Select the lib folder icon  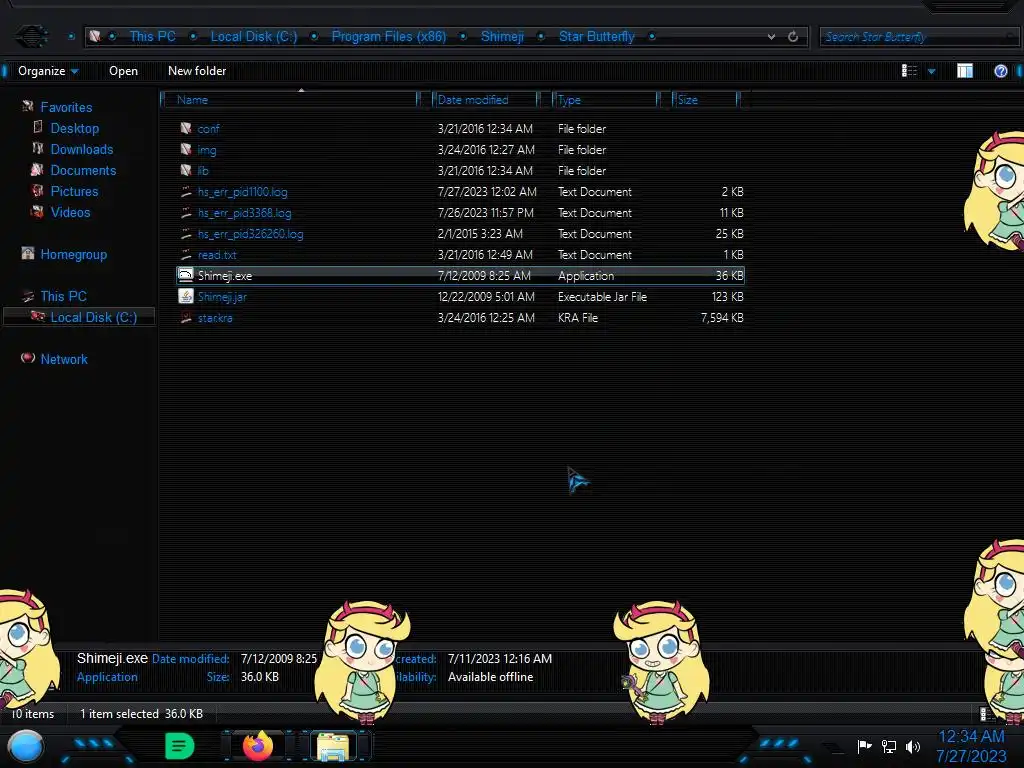point(186,170)
